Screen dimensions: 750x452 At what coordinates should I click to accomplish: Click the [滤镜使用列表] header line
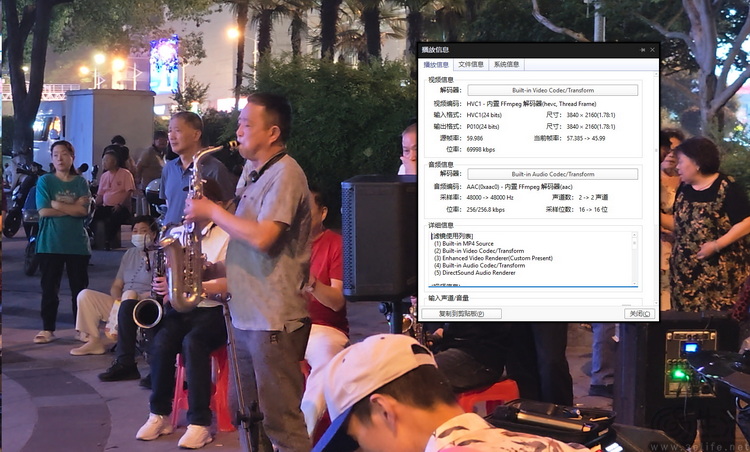coord(456,237)
